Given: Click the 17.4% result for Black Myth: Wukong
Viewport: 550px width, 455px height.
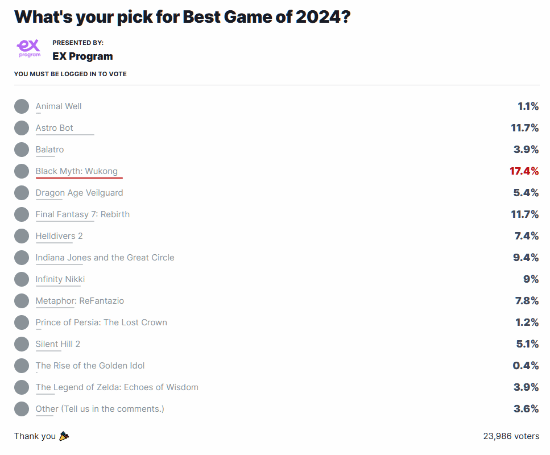Looking at the screenshot, I should 524,171.
